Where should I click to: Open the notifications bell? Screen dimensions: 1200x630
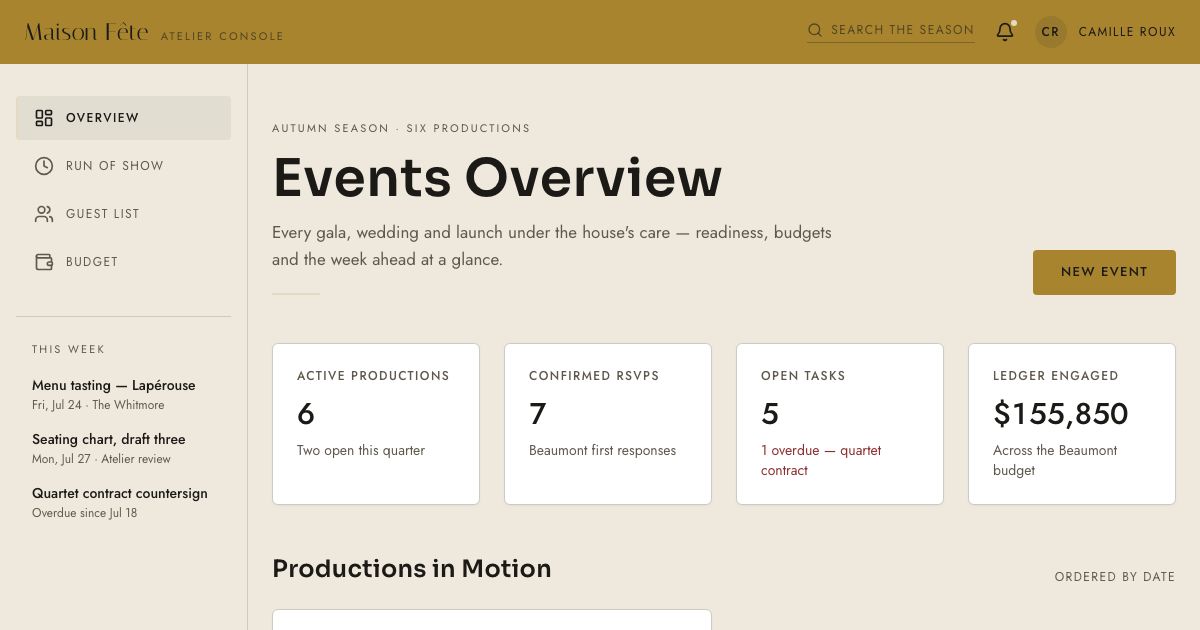(1005, 32)
